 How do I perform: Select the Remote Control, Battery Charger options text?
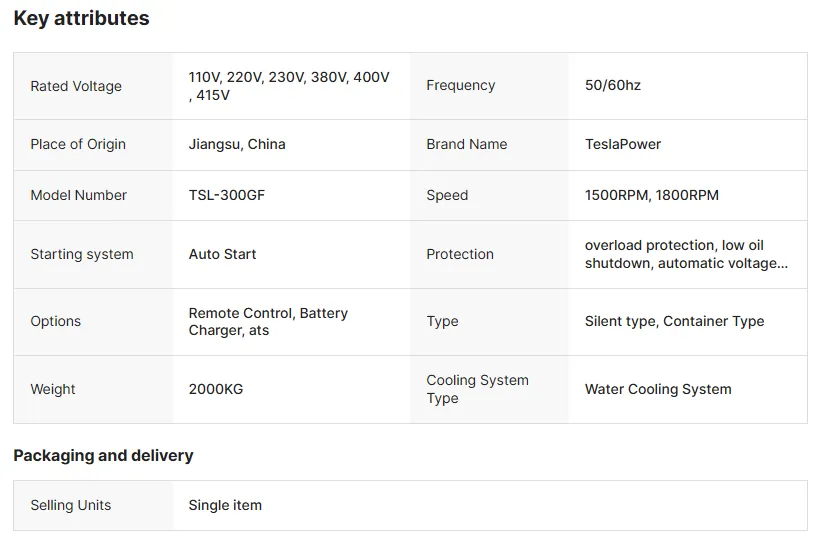[268, 321]
